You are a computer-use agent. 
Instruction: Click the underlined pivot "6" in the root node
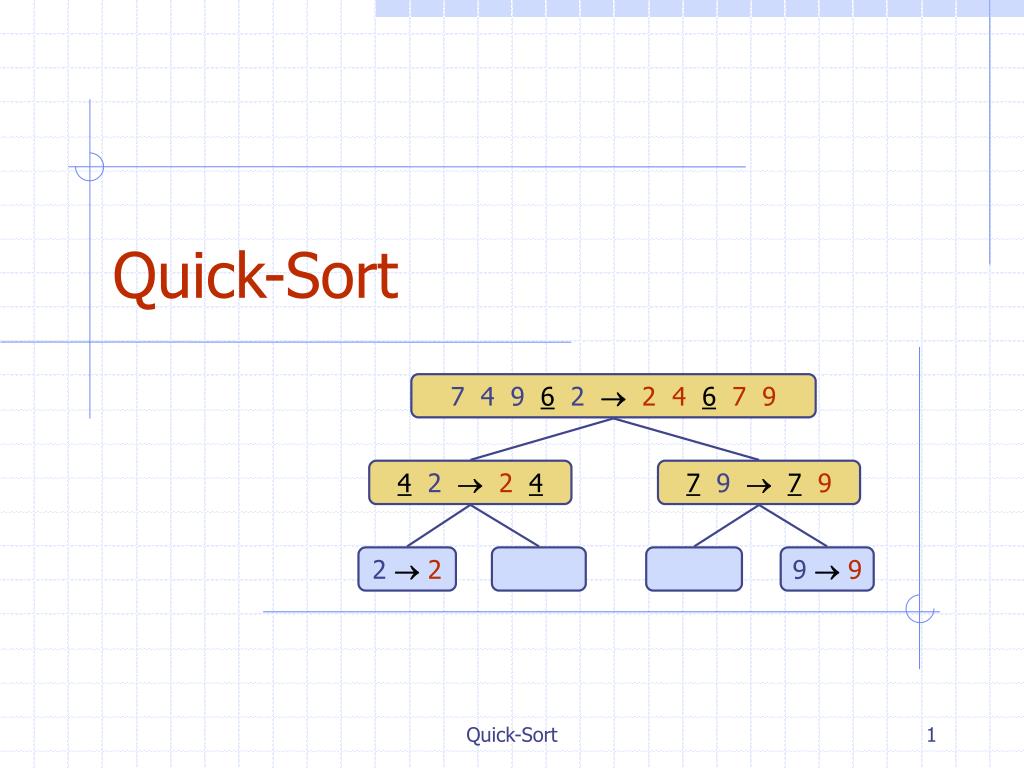point(546,396)
